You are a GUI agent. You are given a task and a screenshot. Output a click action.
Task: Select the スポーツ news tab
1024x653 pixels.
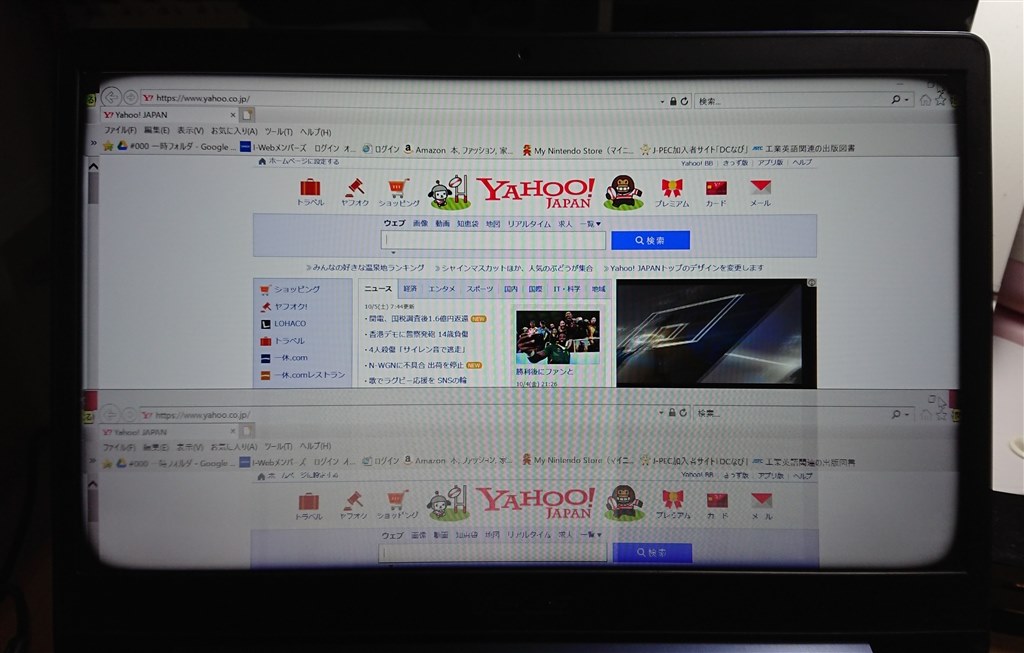click(480, 289)
